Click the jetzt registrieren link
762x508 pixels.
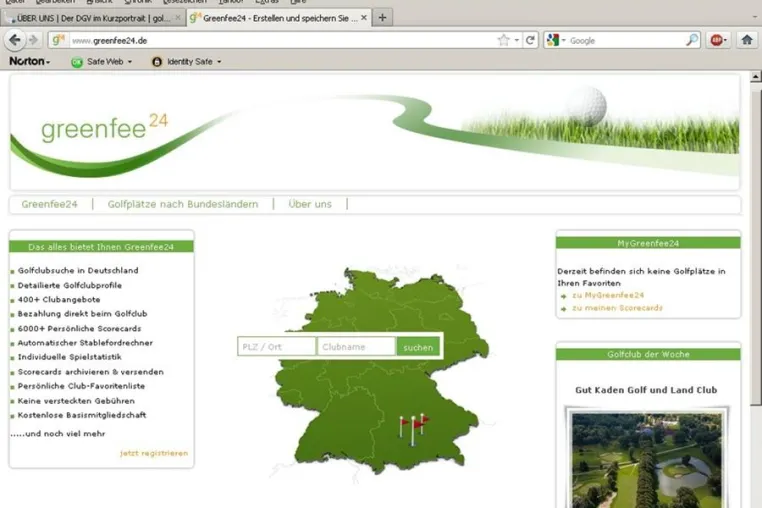[x=154, y=453]
